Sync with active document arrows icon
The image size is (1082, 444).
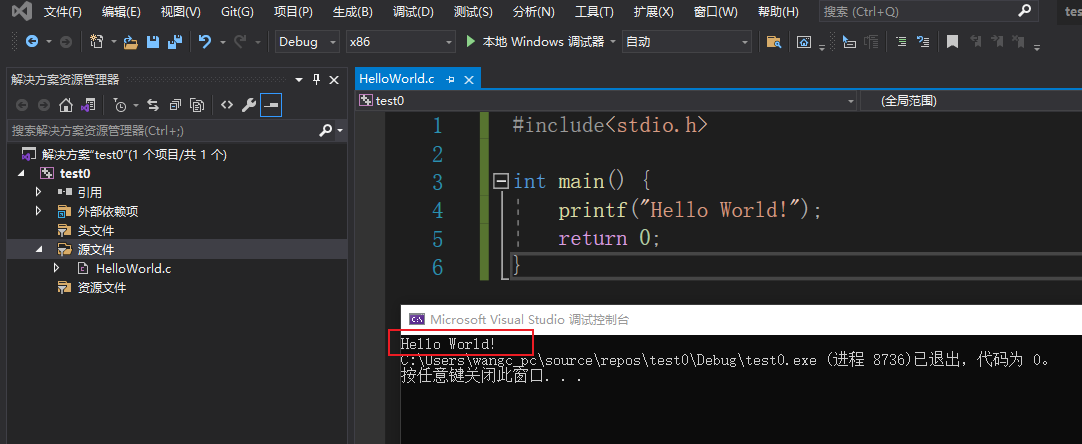click(x=153, y=105)
